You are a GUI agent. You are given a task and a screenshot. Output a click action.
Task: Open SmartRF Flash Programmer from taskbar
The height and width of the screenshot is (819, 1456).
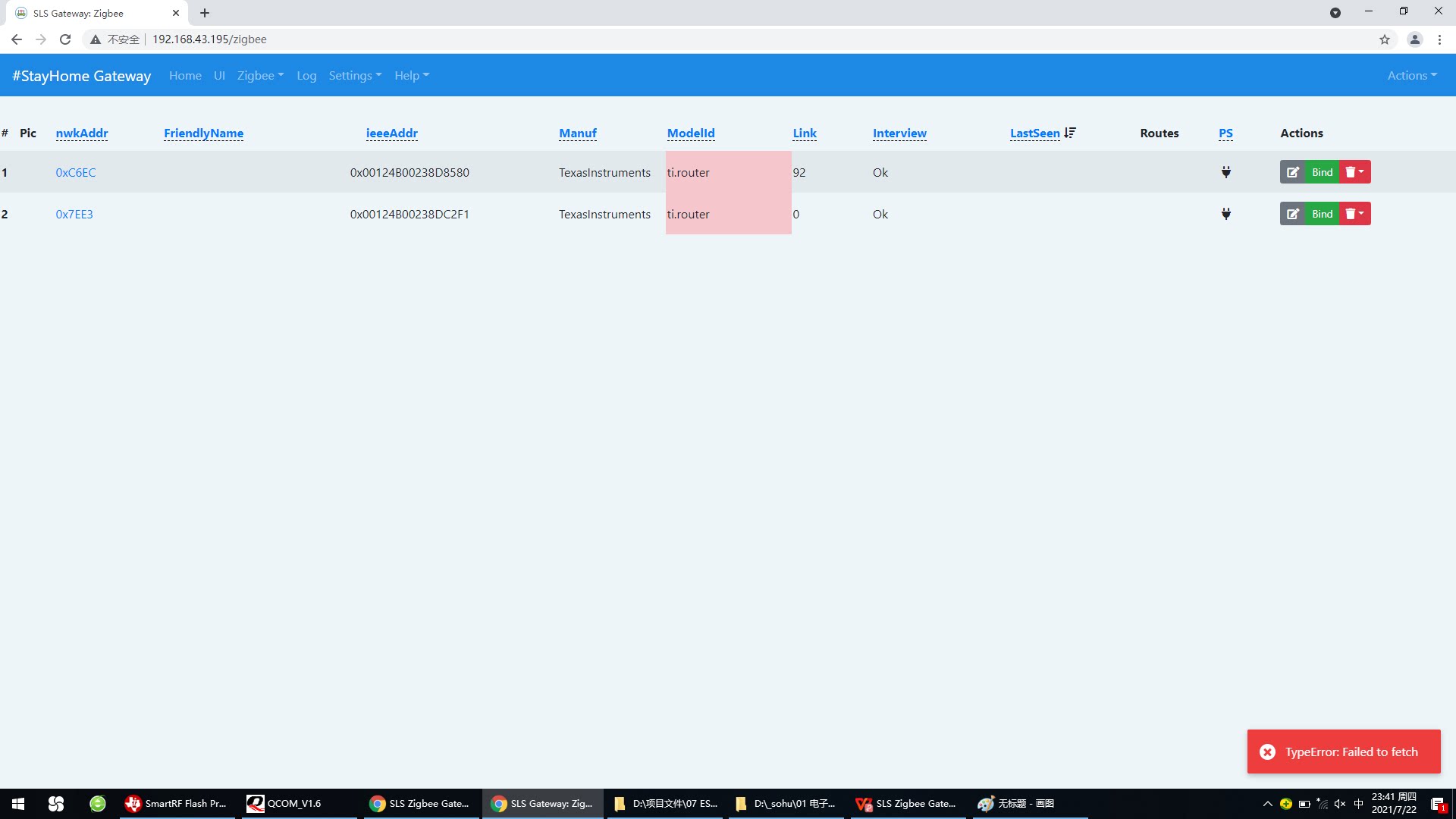coord(177,803)
